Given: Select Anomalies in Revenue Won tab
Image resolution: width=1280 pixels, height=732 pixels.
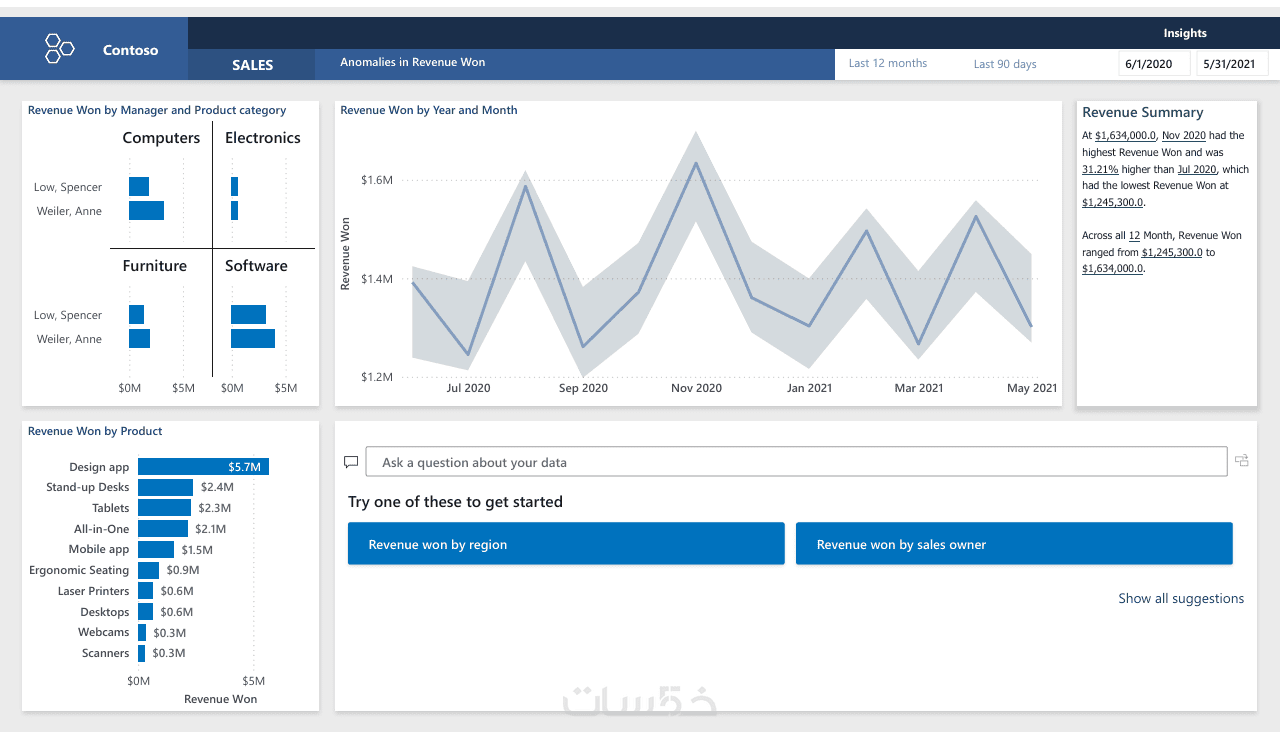Looking at the screenshot, I should click(412, 62).
